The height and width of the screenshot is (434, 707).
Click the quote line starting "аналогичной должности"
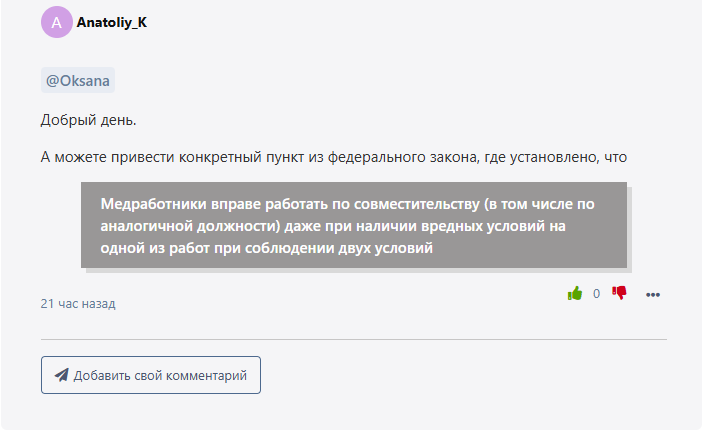[333, 226]
